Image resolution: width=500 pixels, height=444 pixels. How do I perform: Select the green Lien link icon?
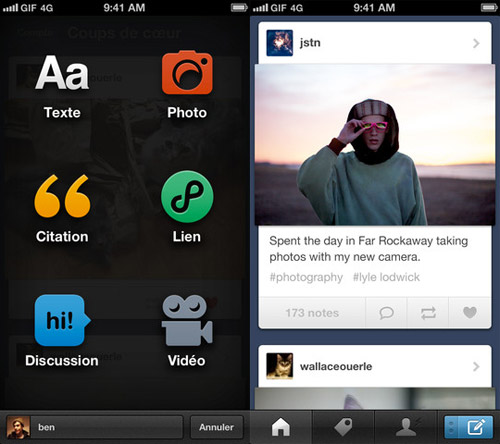point(187,196)
